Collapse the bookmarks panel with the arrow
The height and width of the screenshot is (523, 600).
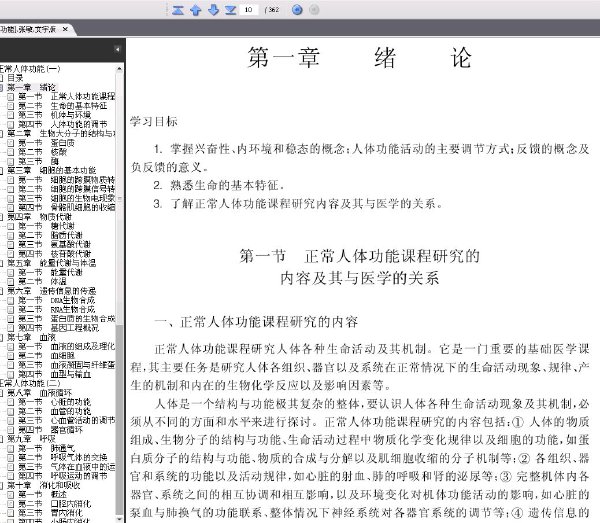(117, 49)
